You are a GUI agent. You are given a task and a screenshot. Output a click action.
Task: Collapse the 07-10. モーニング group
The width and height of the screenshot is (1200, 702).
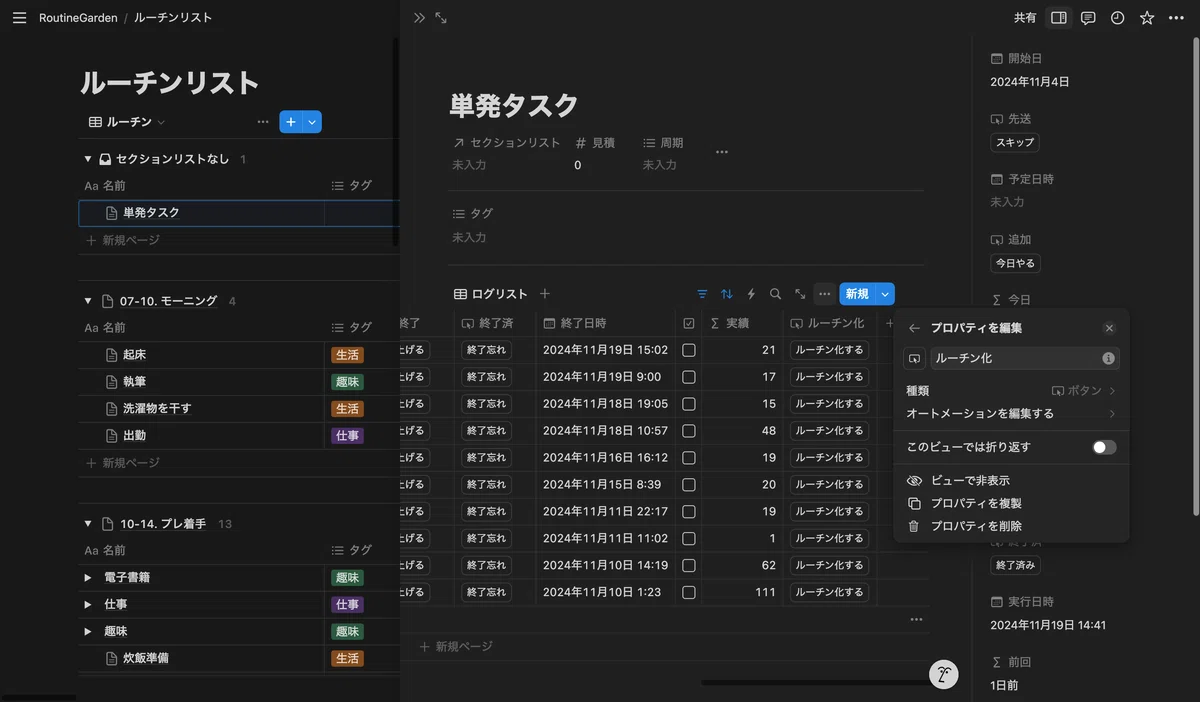tap(88, 301)
